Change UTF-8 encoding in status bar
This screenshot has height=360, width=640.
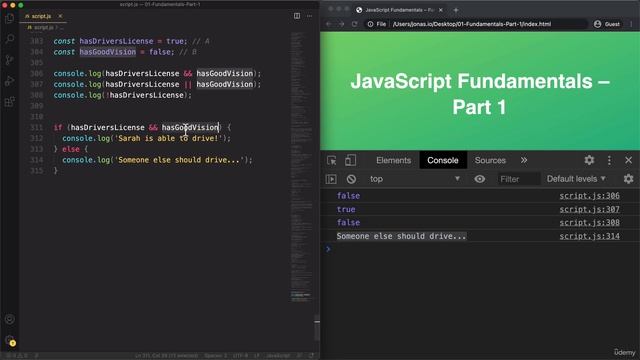click(240, 356)
